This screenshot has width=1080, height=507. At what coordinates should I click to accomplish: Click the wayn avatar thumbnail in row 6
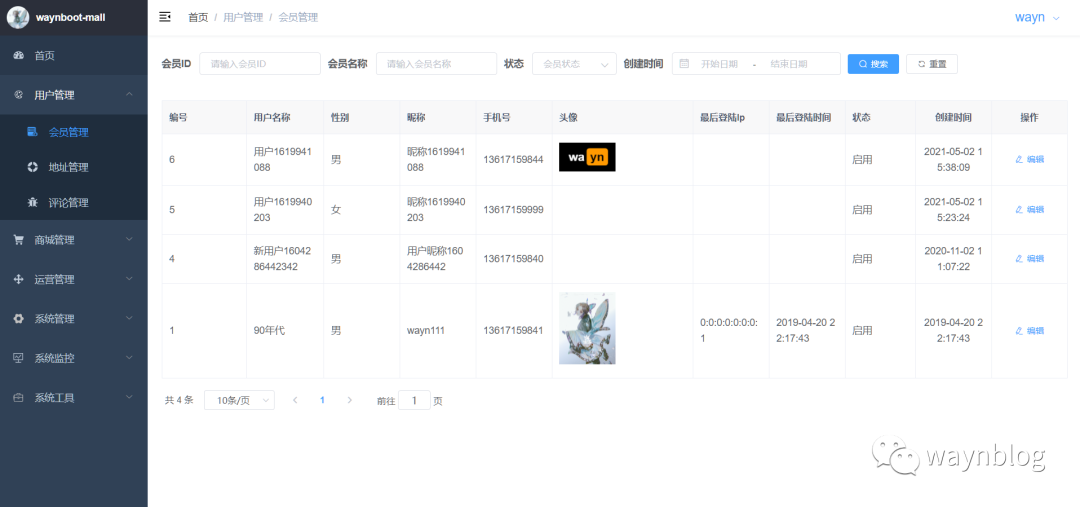click(587, 157)
